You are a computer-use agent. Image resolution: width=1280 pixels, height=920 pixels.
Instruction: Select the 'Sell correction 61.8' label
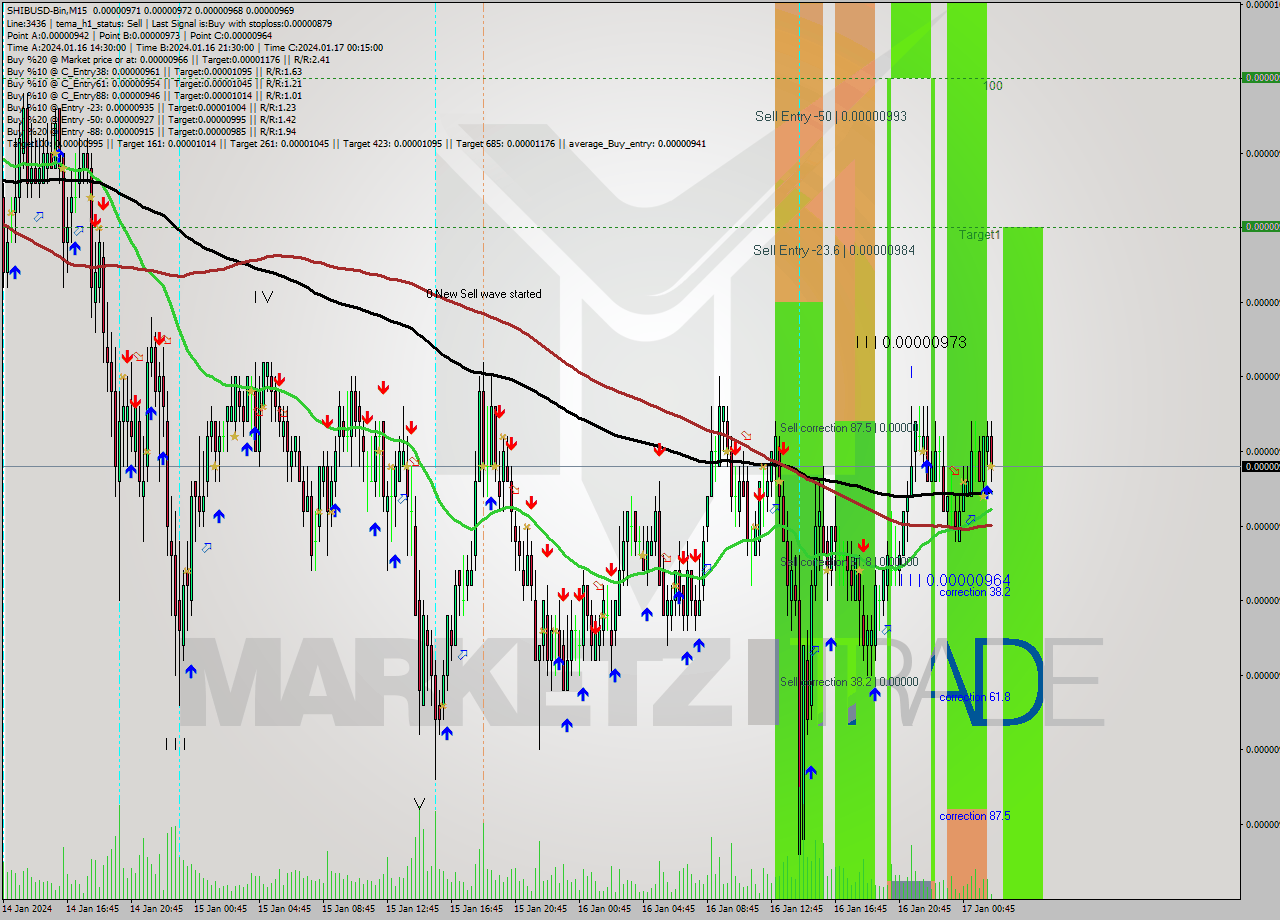[x=848, y=562]
